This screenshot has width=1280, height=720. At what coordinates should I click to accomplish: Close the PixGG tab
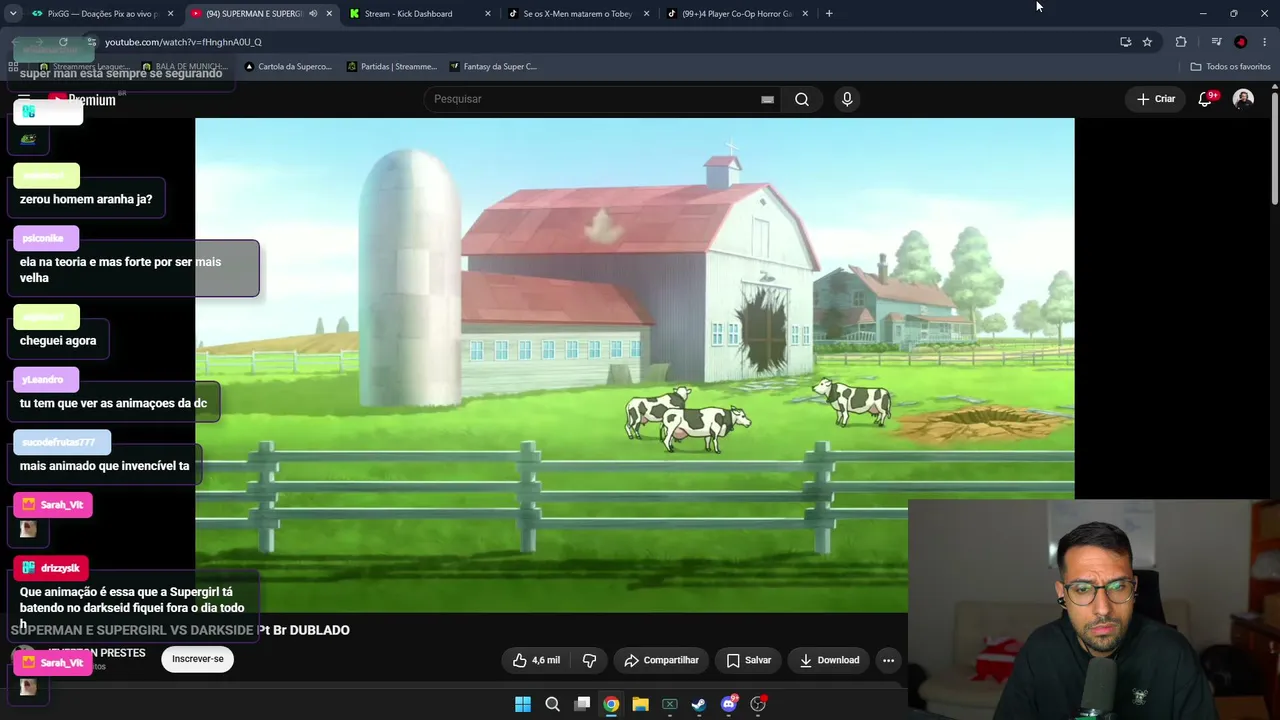pos(170,14)
